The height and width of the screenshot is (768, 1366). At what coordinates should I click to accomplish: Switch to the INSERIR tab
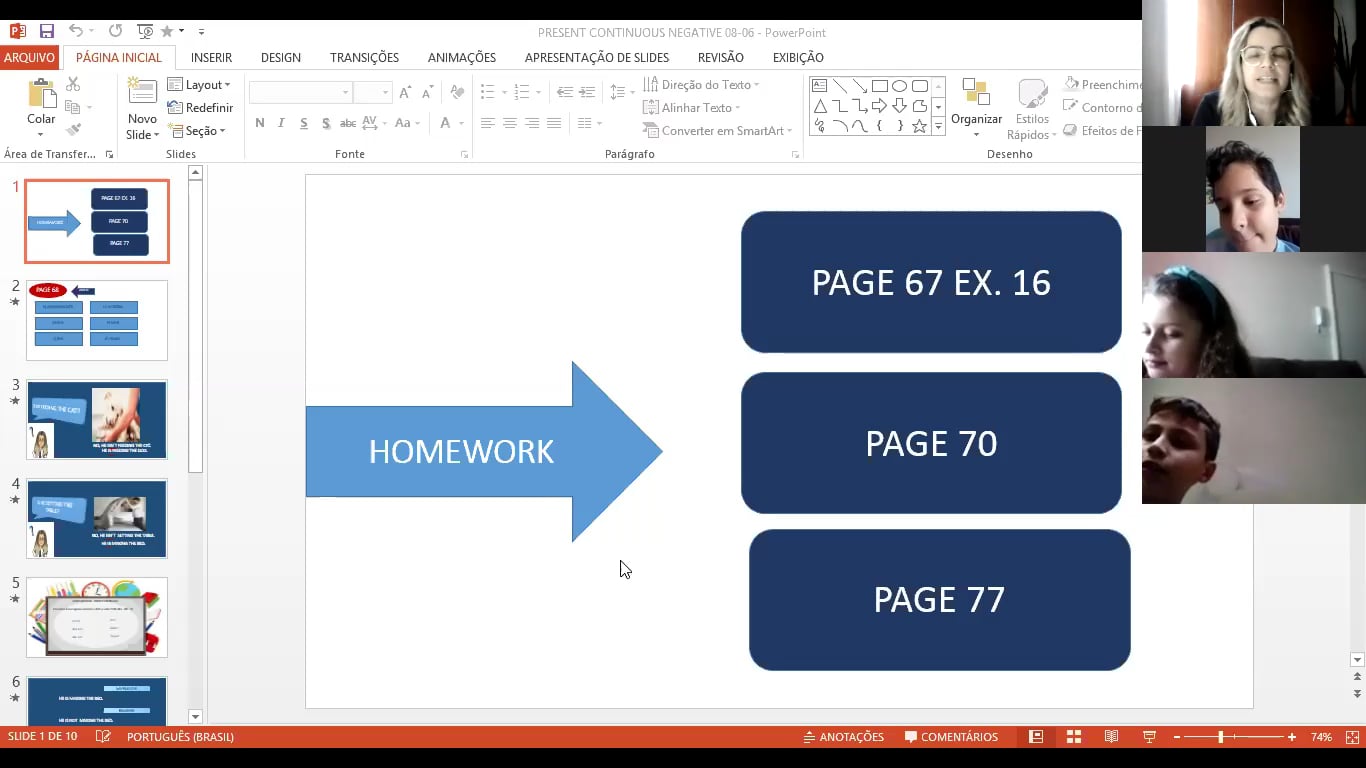211,58
